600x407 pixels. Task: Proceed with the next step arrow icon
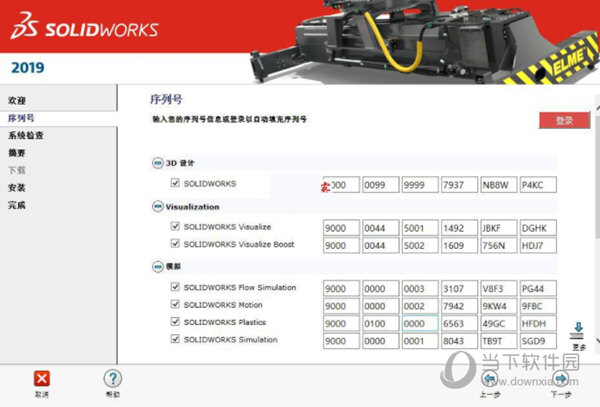point(561,378)
